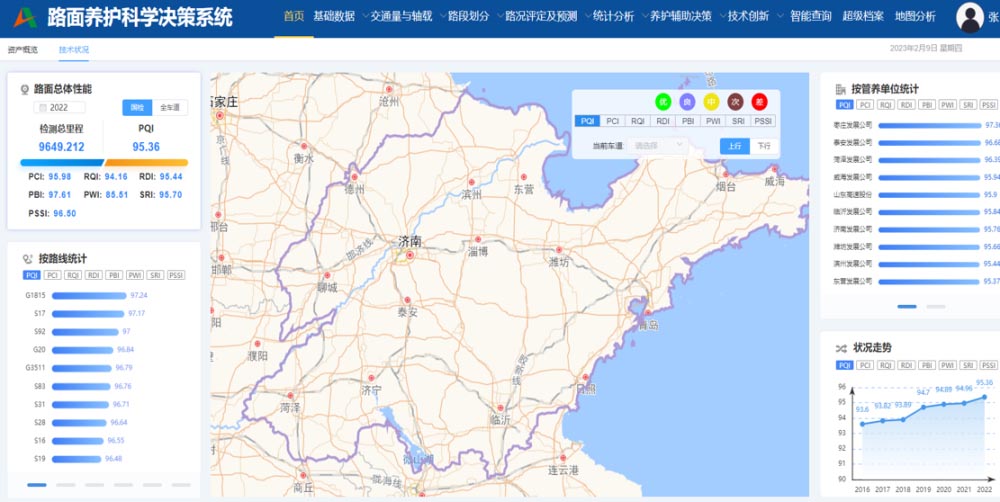
Task: Expand the 养护辅助决策 menu
Action: (x=680, y=17)
